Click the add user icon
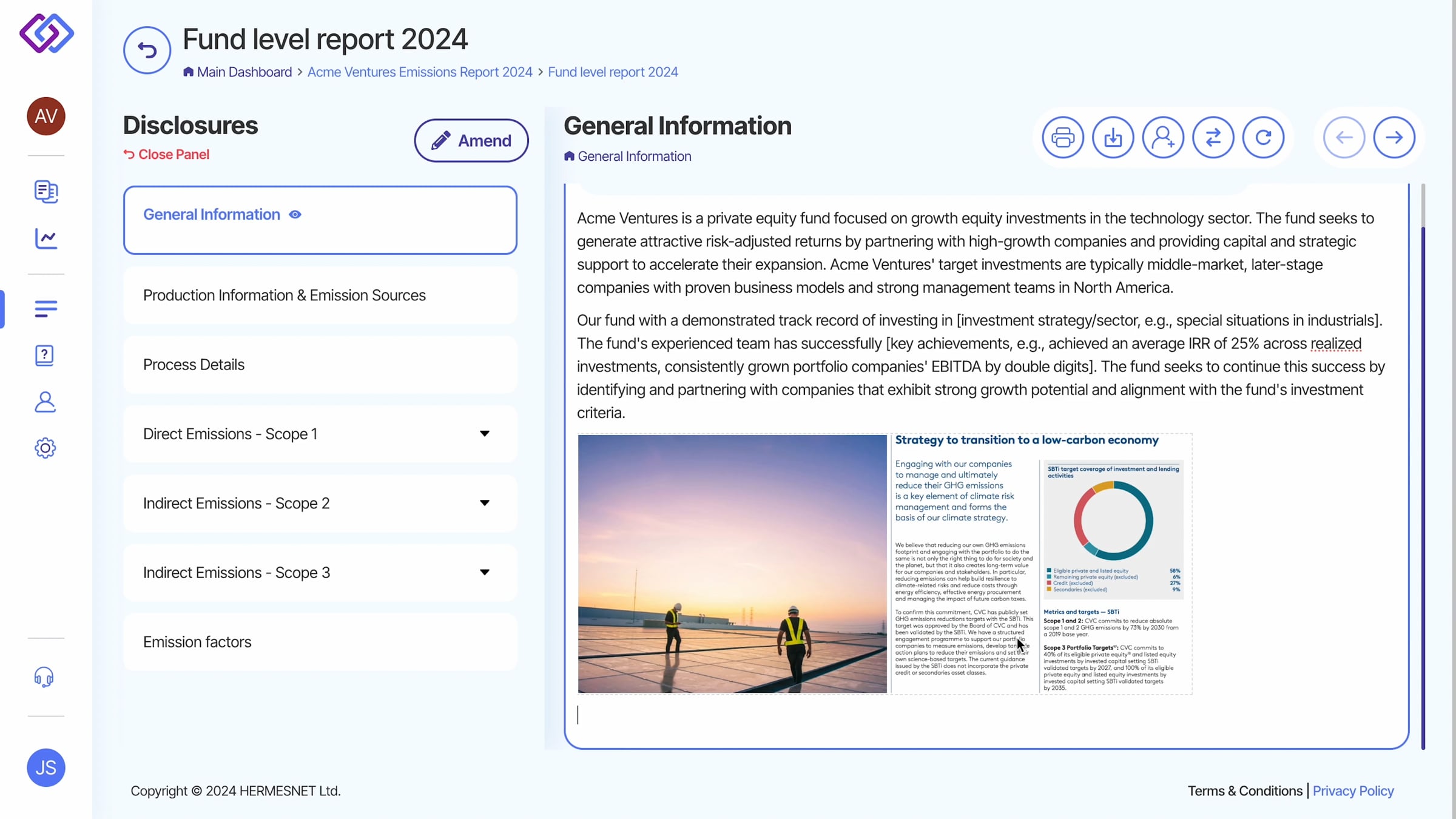1456x819 pixels. pyautogui.click(x=1163, y=138)
